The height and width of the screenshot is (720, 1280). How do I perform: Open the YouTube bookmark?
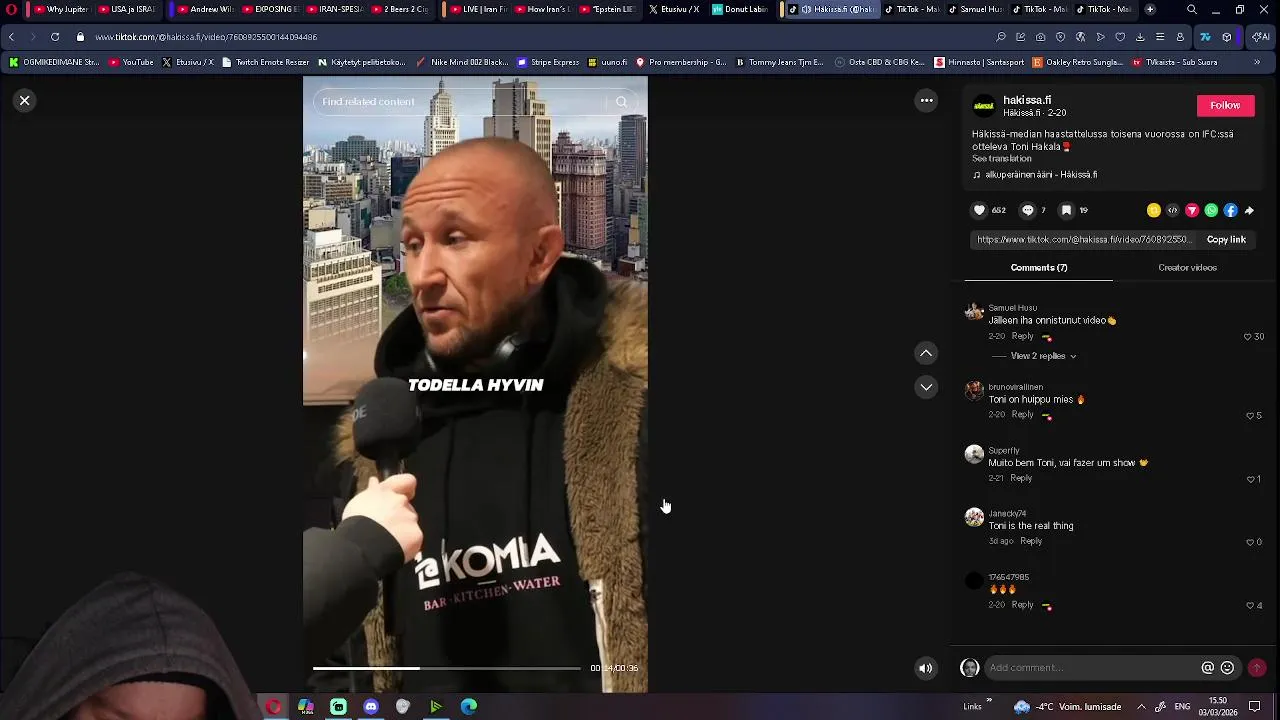click(131, 62)
